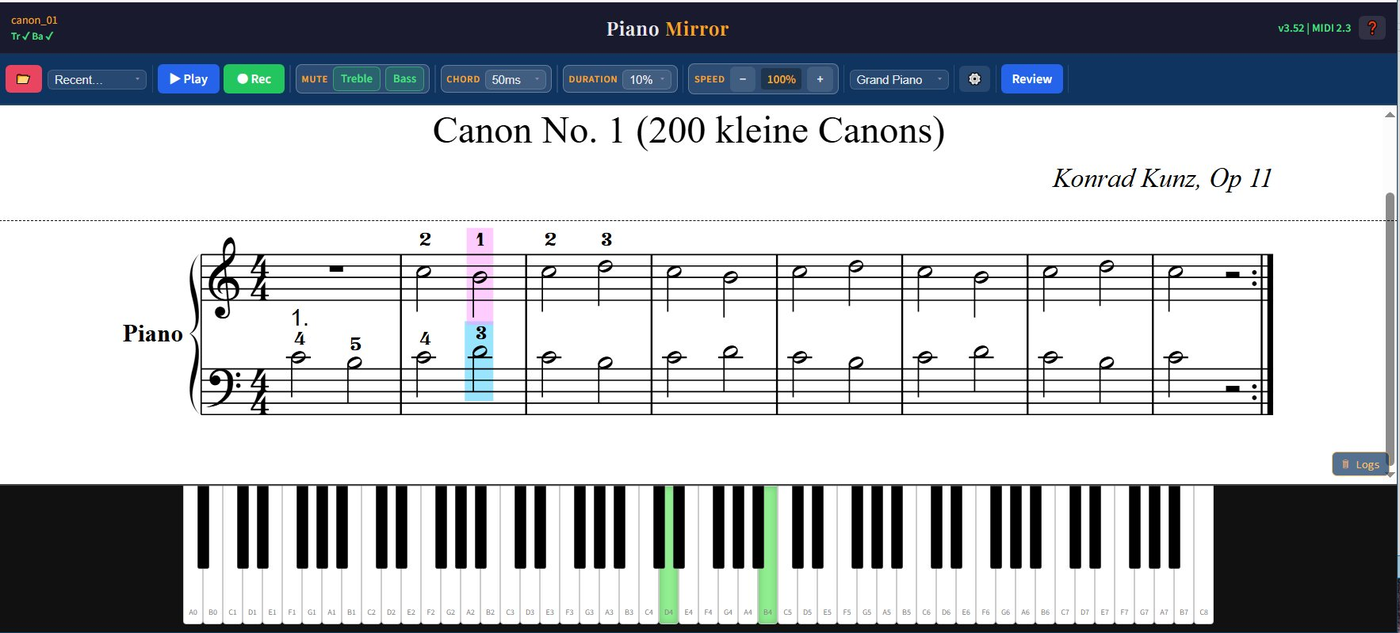1400x633 pixels.
Task: Open the Chord 50ms dropdown
Action: pos(516,79)
